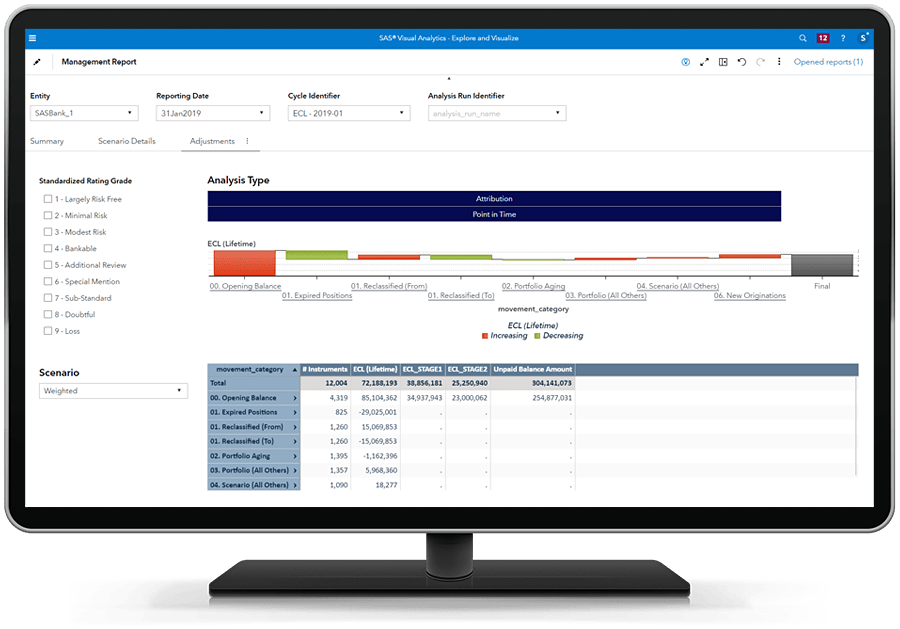Click the search magnifier icon
The width and height of the screenshot is (900, 629).
coord(802,38)
